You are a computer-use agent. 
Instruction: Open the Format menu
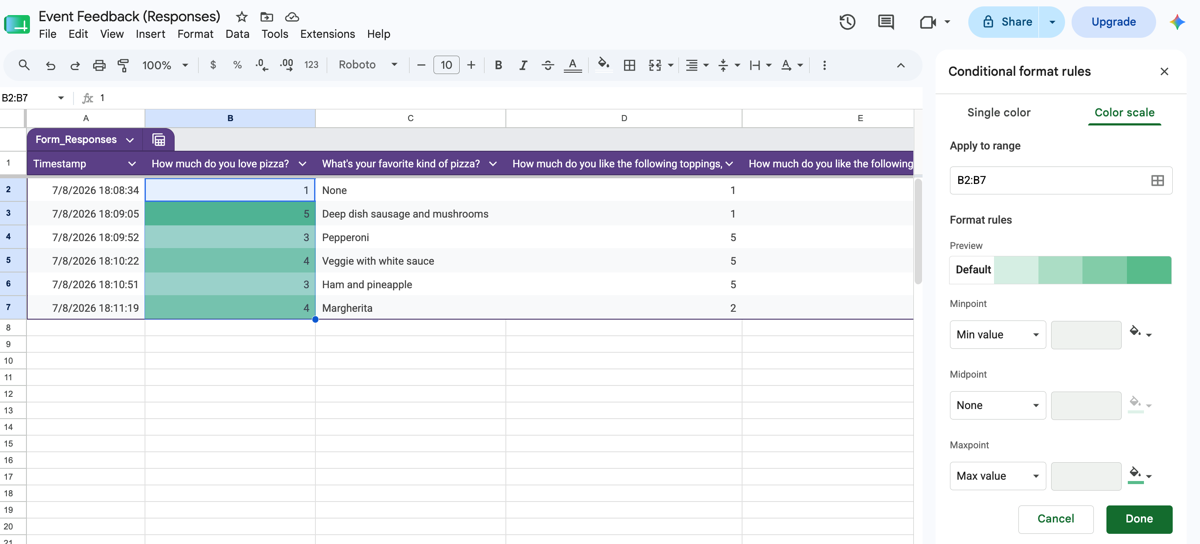point(195,34)
